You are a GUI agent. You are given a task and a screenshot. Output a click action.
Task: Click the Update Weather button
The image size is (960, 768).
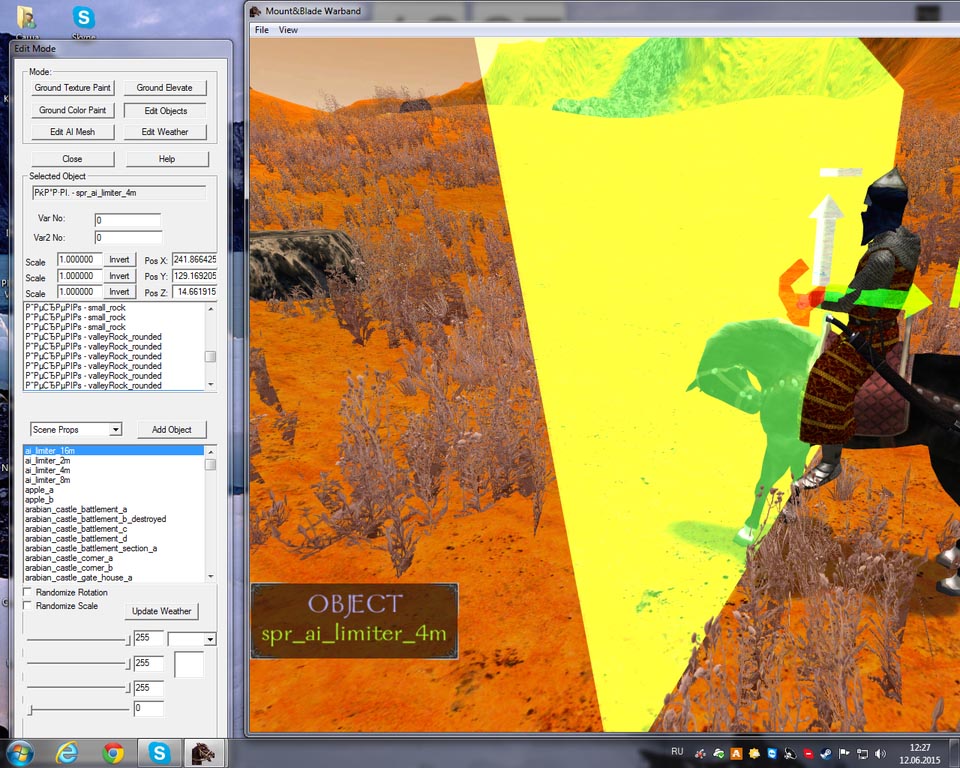[x=161, y=611]
